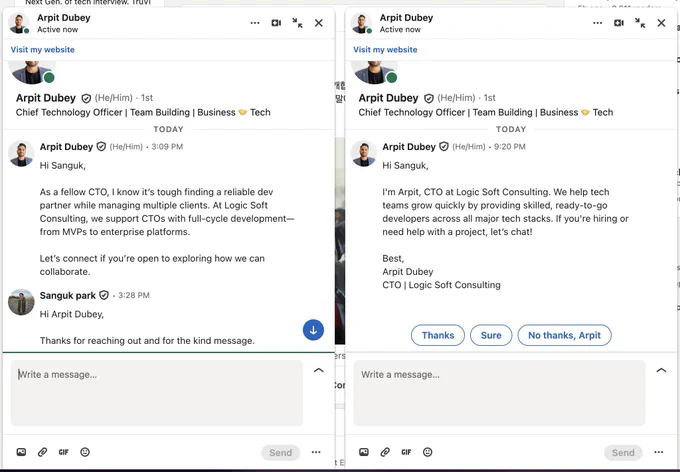
Task: Click verification badge beside Arpit Dubey in right intro
Action: 429,98
